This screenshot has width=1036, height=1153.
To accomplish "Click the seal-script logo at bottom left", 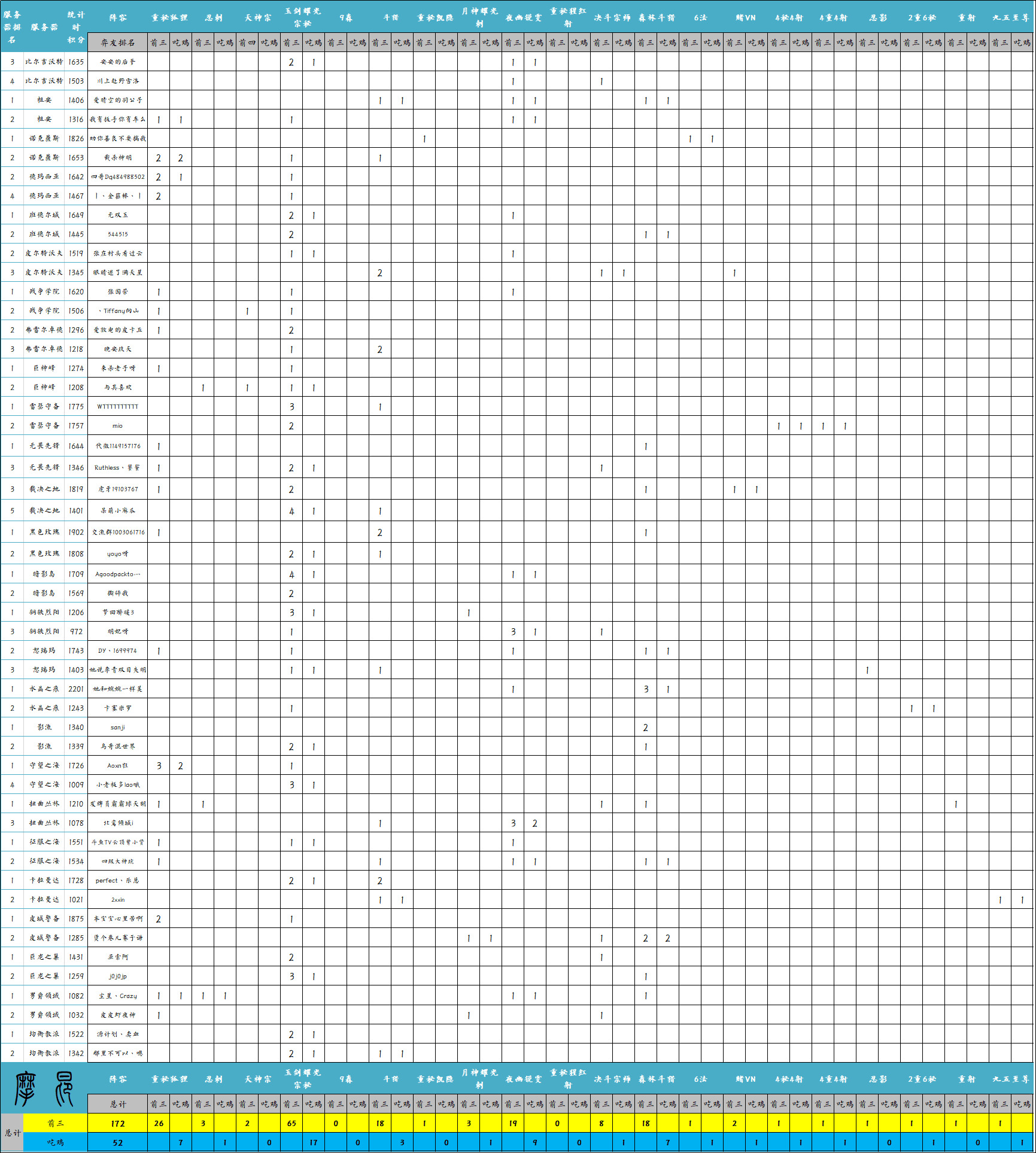I will pos(44,1088).
